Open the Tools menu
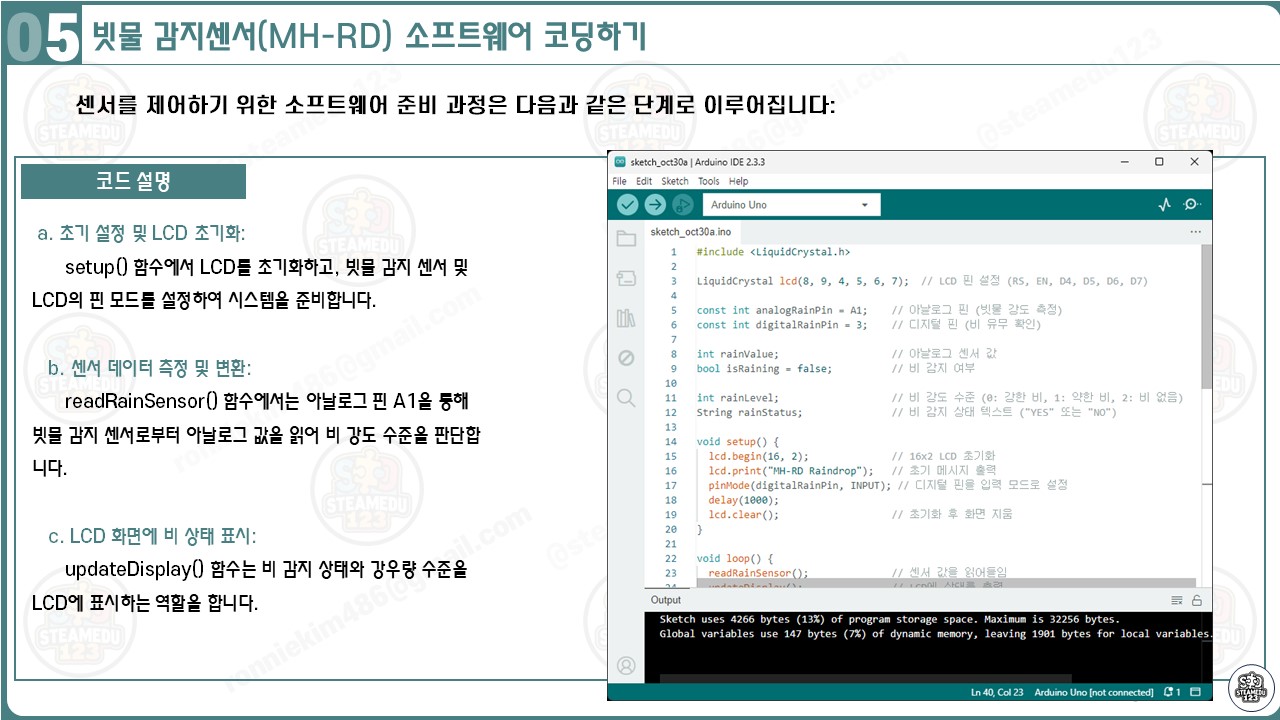1280x720 pixels. 709,181
